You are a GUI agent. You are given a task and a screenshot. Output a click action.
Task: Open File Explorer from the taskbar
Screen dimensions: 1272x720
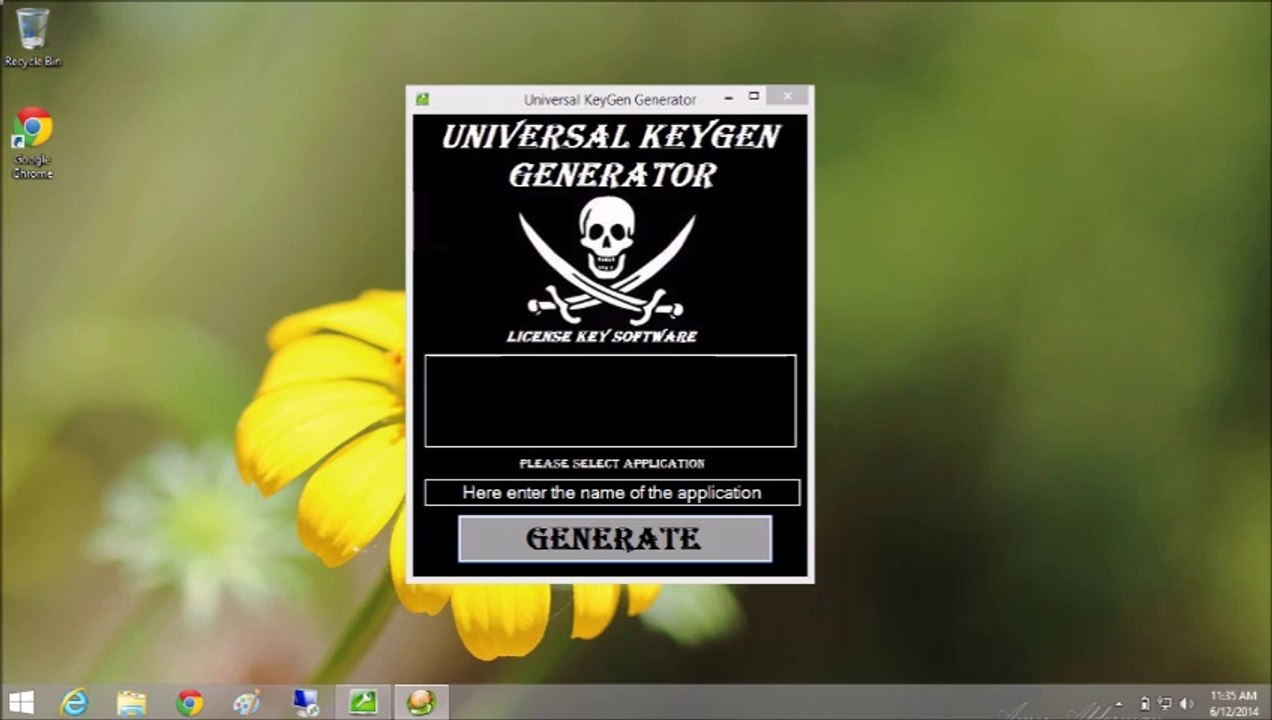131,703
